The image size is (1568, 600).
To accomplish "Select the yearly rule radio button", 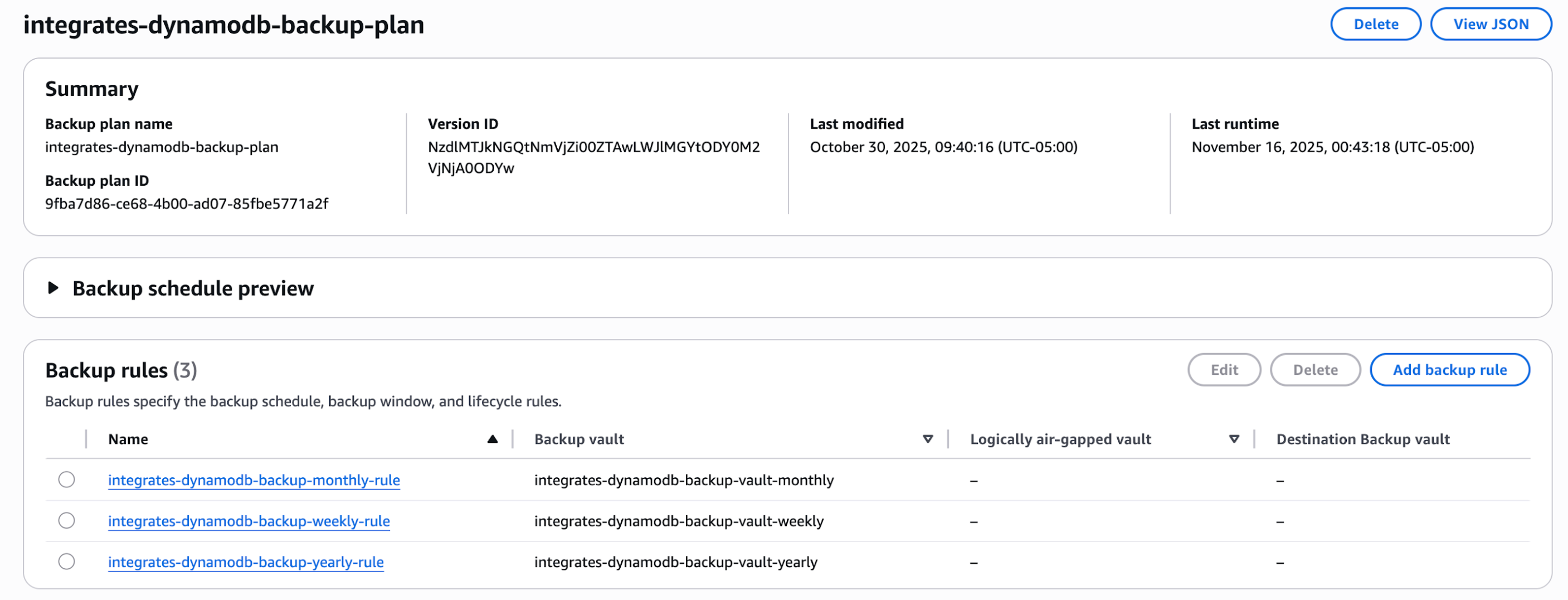I will [x=66, y=562].
